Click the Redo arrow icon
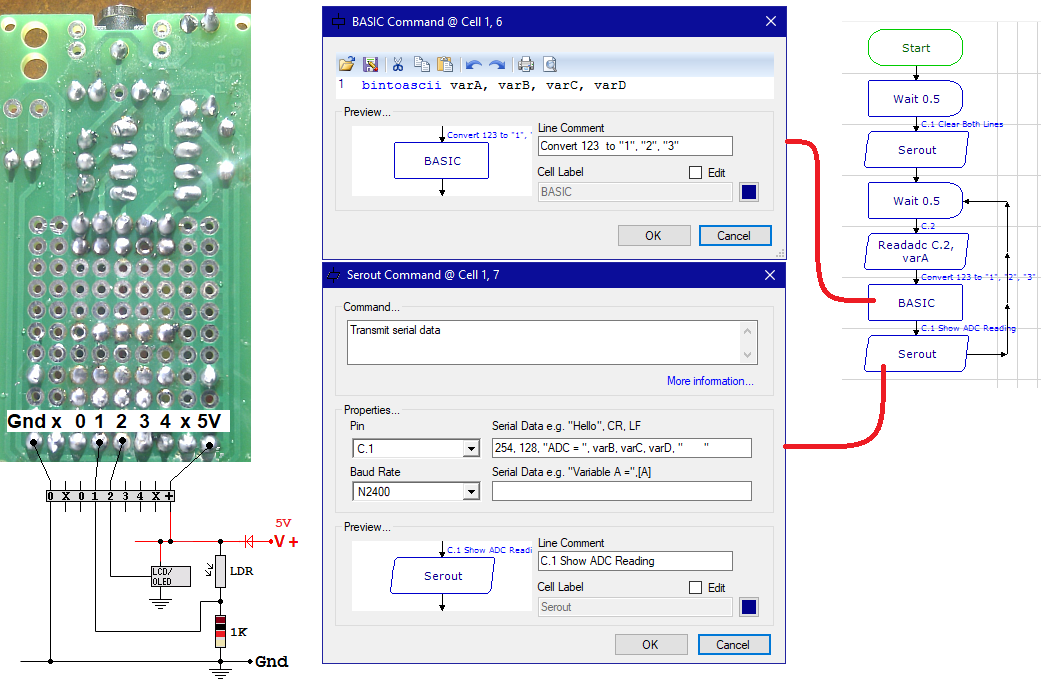Image resolution: width=1041 pixels, height=692 pixels. pyautogui.click(x=497, y=64)
